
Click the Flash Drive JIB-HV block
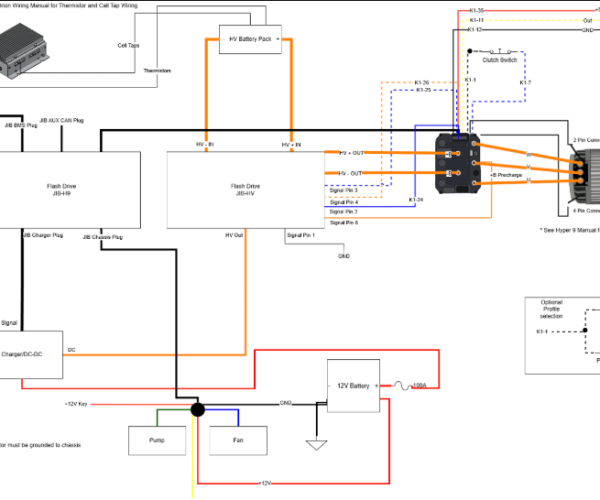tap(246, 190)
